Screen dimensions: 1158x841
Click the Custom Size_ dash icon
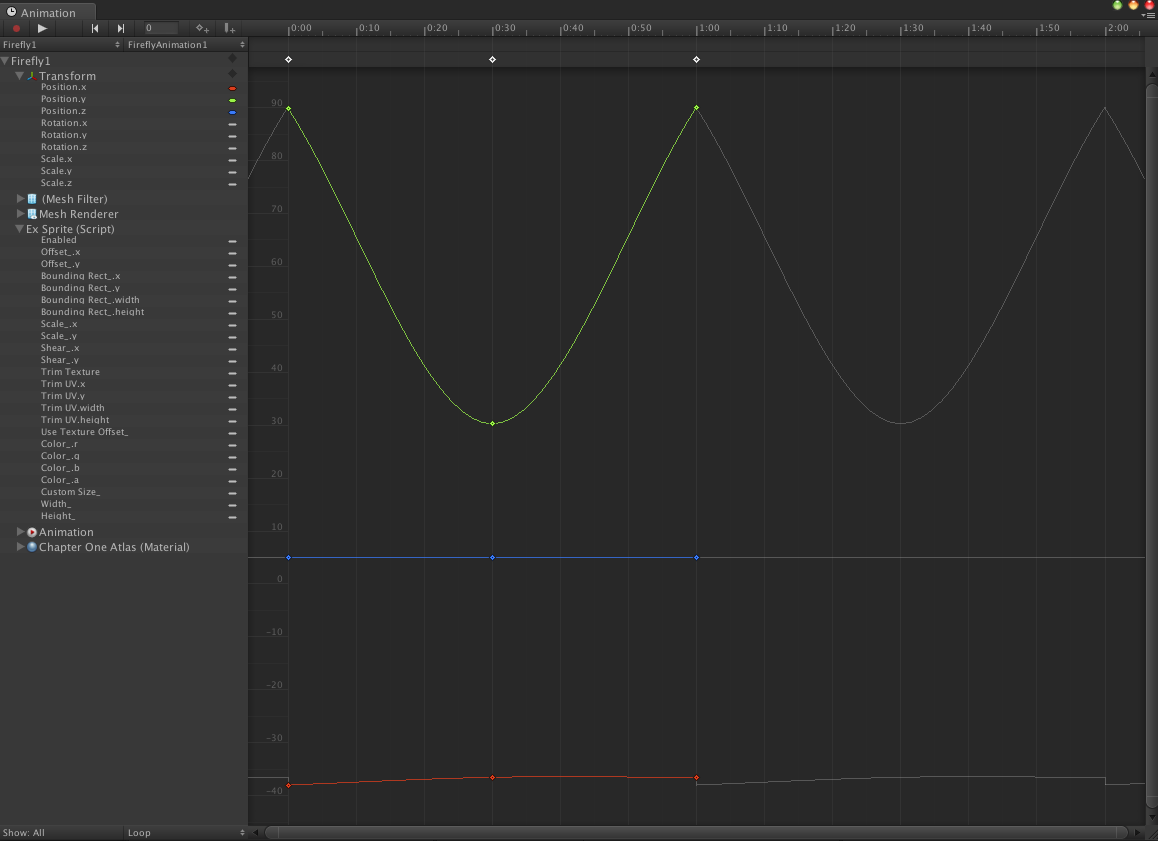pyautogui.click(x=232, y=493)
